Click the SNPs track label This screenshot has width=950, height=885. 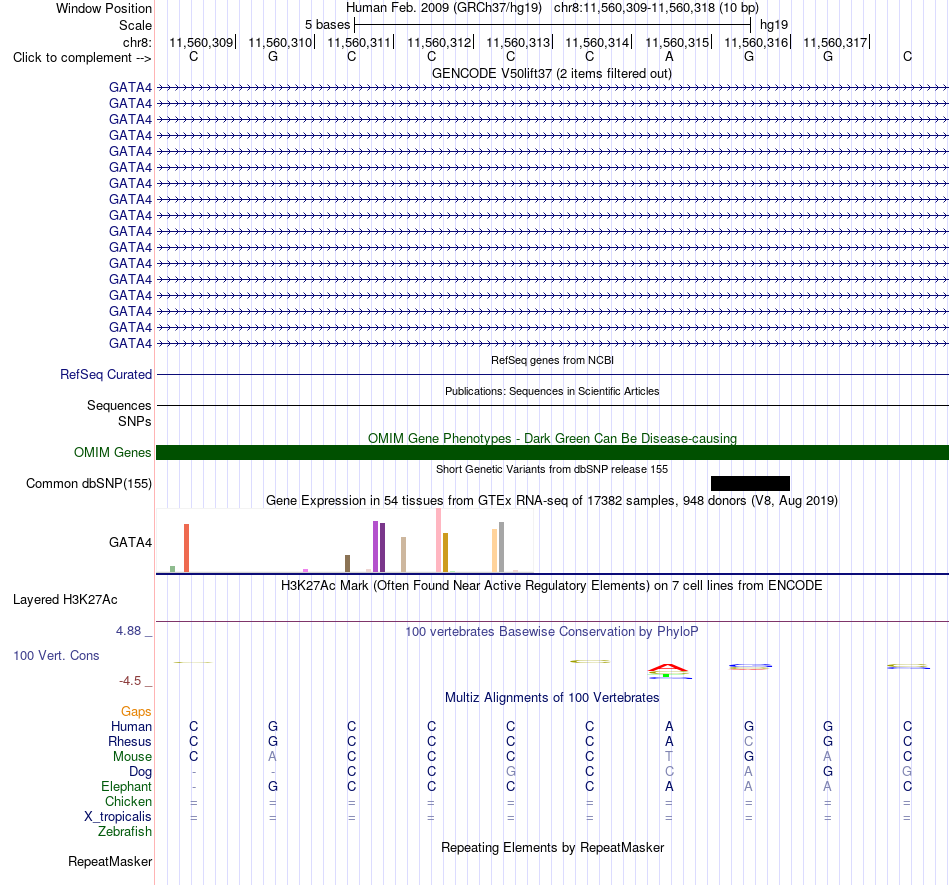click(x=135, y=421)
